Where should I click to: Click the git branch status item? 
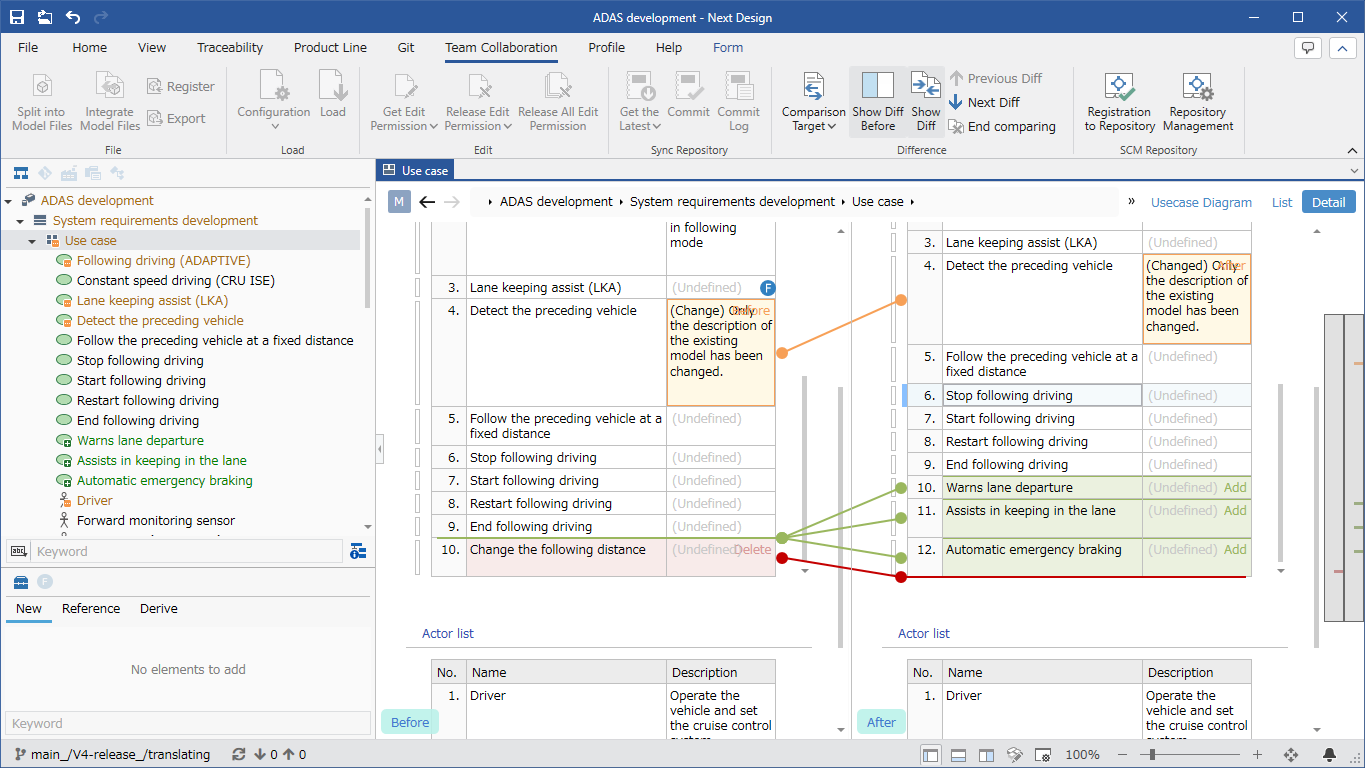(111, 755)
